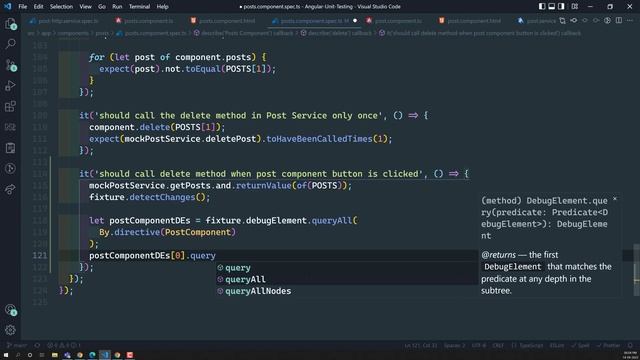Open the View menu
Image resolution: width=640 pixels, height=360 pixels.
(x=85, y=7)
